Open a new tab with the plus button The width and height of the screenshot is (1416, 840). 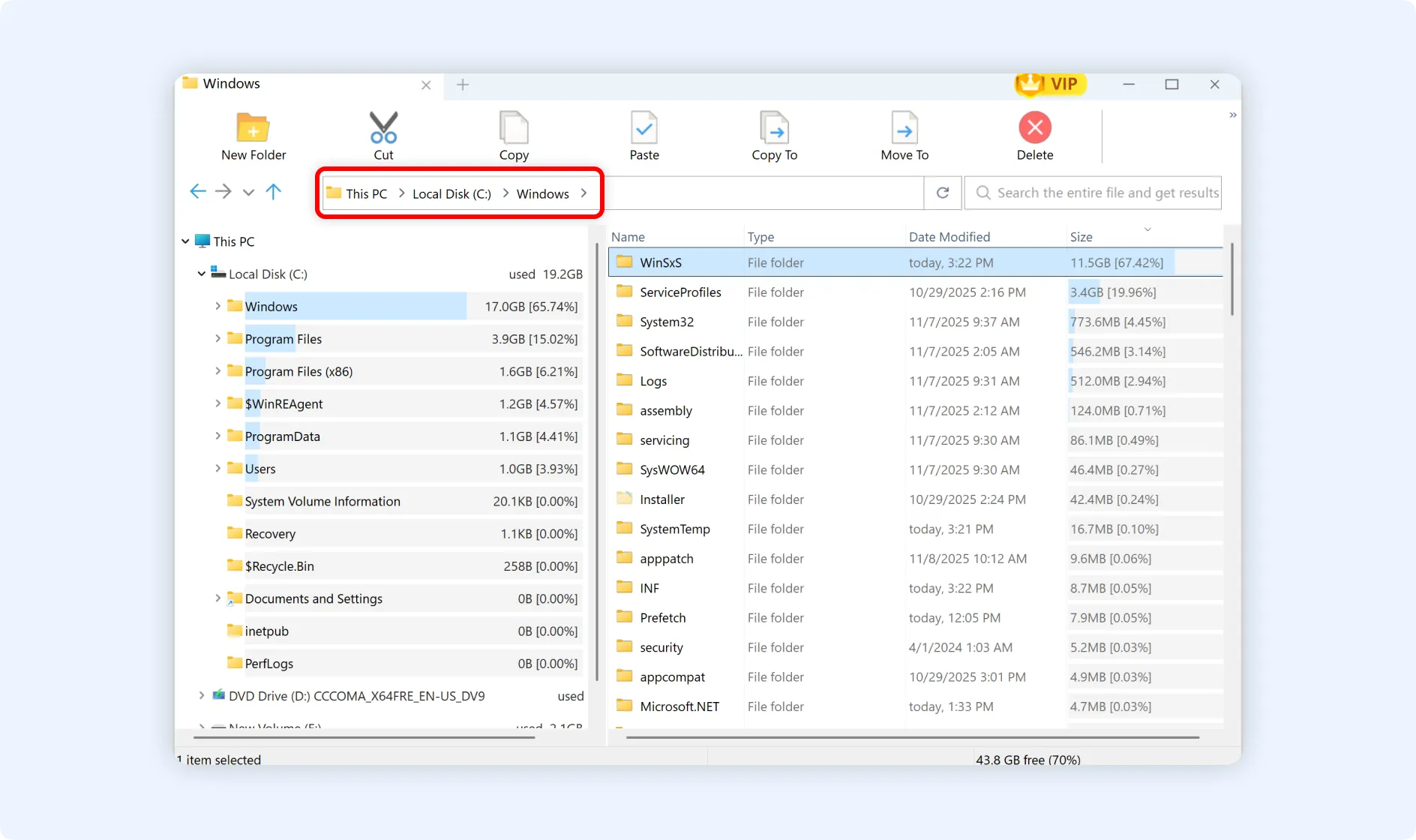pyautogui.click(x=462, y=85)
